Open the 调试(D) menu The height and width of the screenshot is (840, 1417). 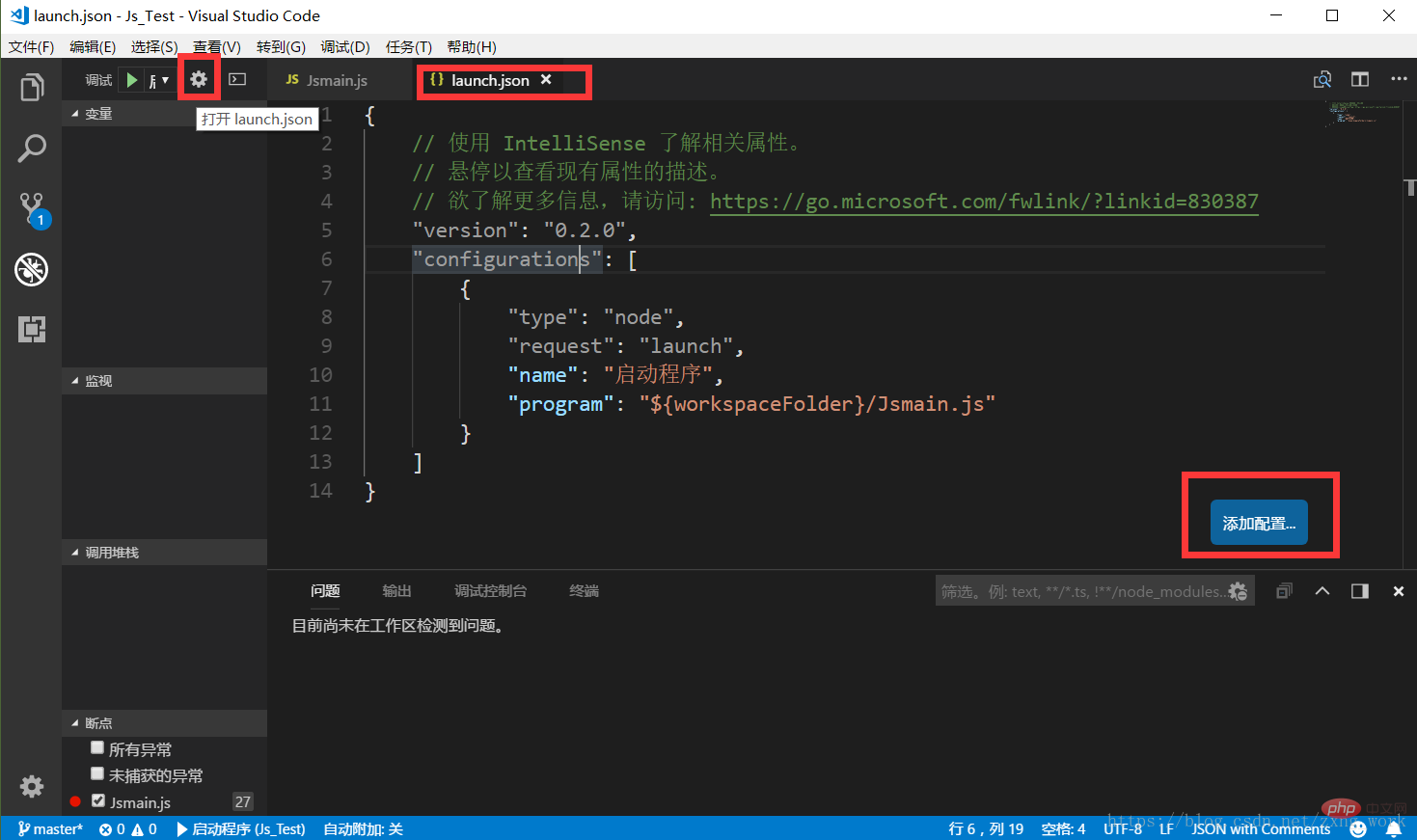pos(344,46)
